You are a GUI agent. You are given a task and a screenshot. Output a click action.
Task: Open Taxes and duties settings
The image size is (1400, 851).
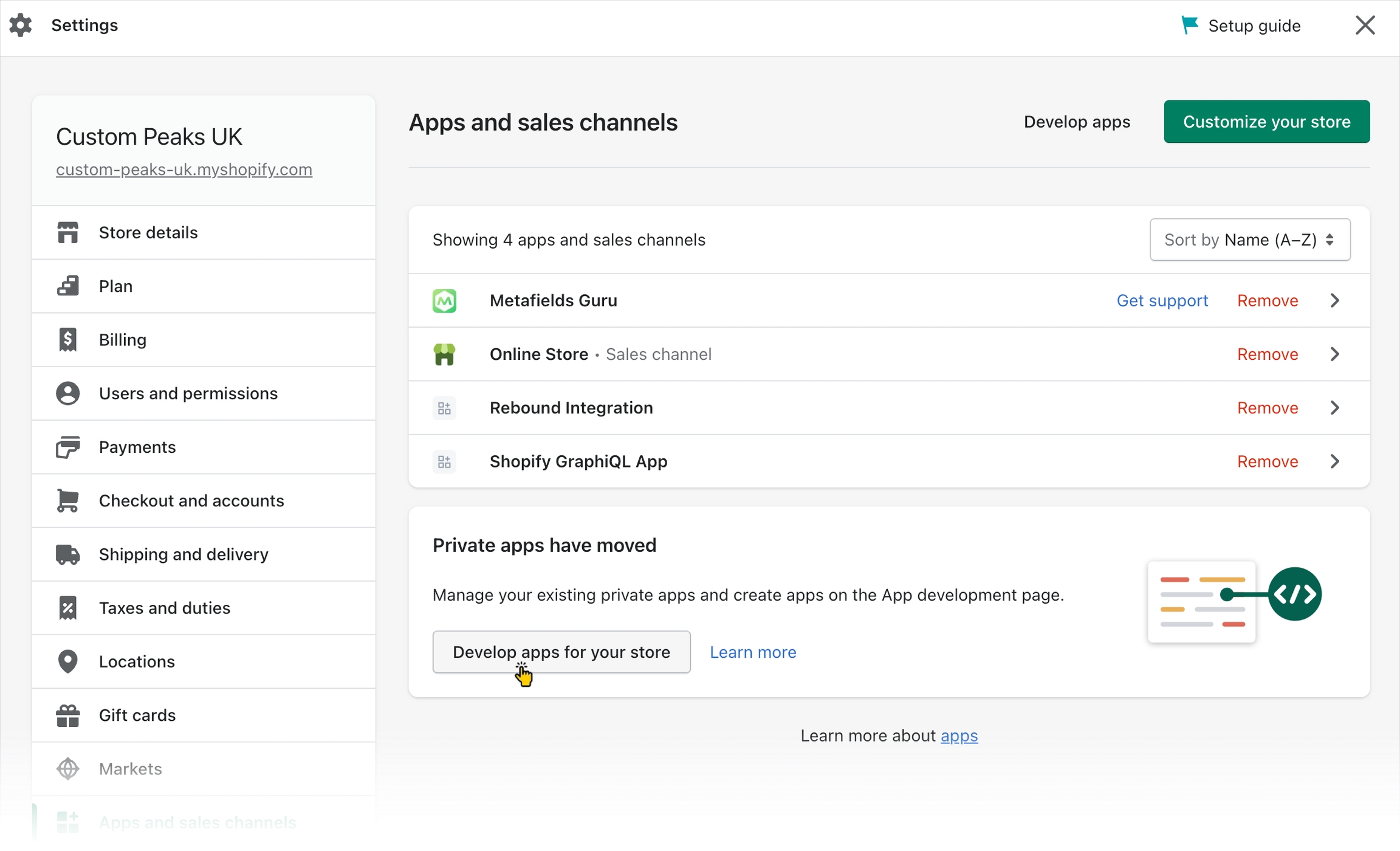(164, 608)
